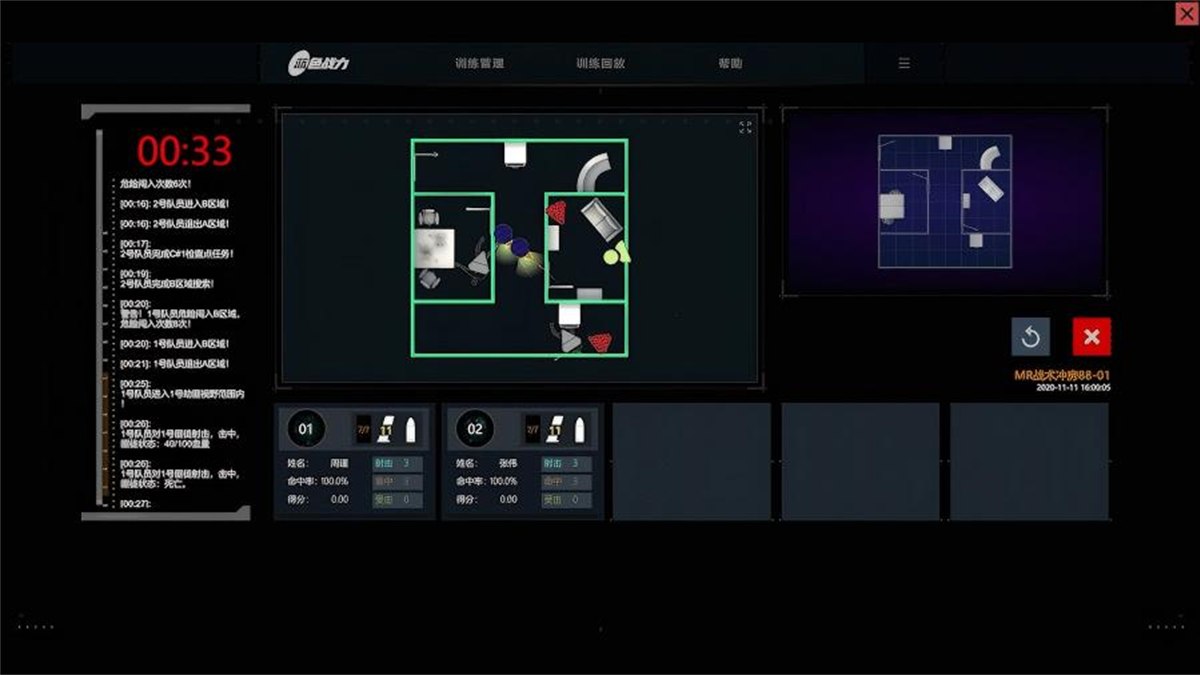Click the 黑色战力 logo
Viewport: 1200px width, 675px height.
pos(318,64)
